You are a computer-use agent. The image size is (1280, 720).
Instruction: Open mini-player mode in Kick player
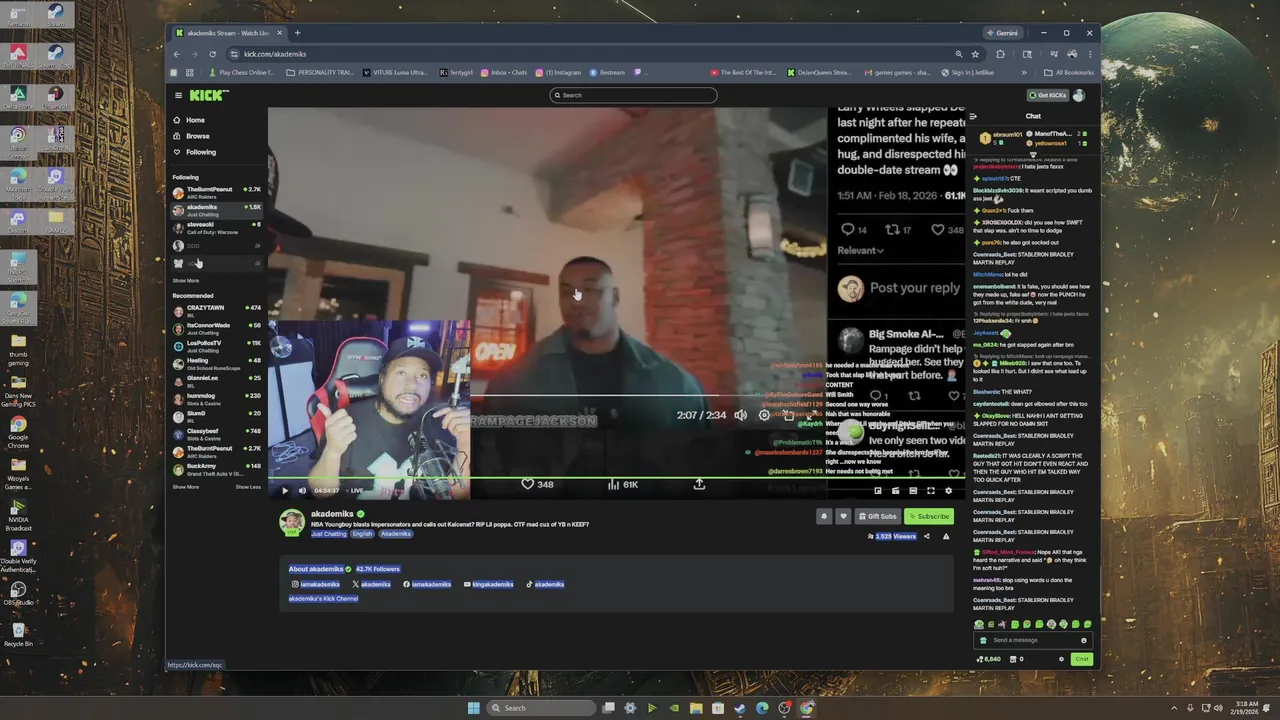(878, 491)
